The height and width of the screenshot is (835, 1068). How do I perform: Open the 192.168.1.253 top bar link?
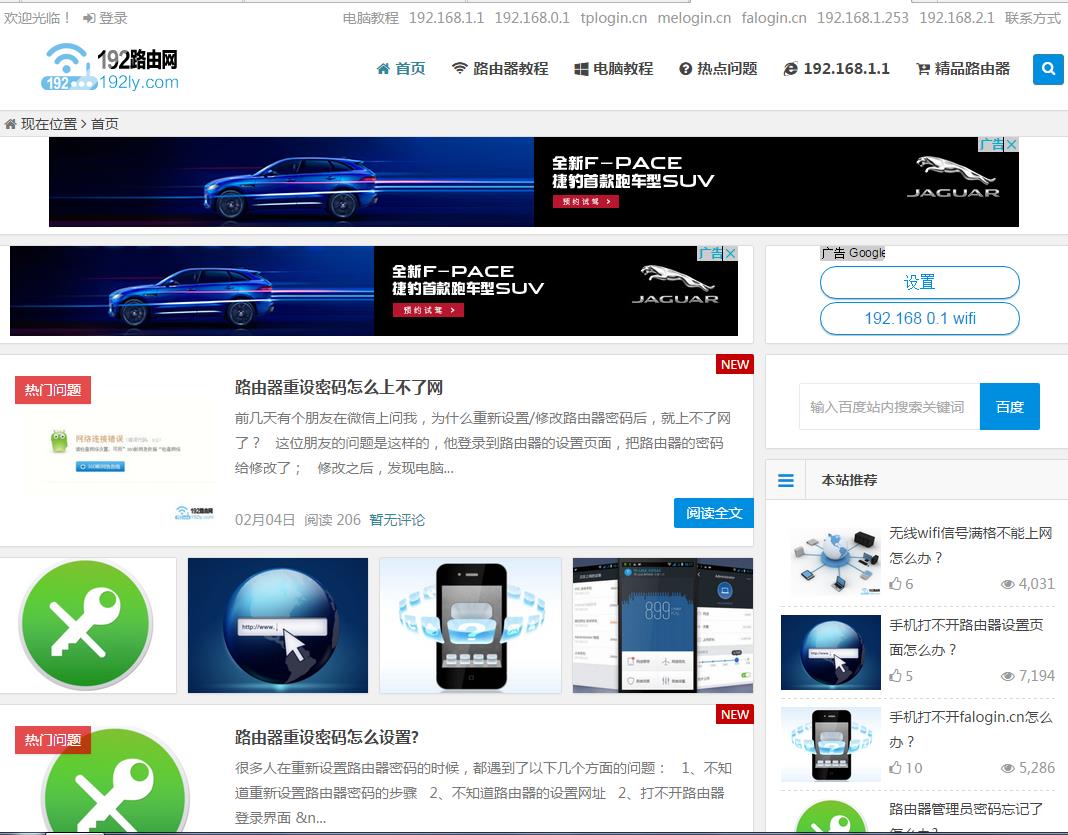pyautogui.click(x=863, y=18)
